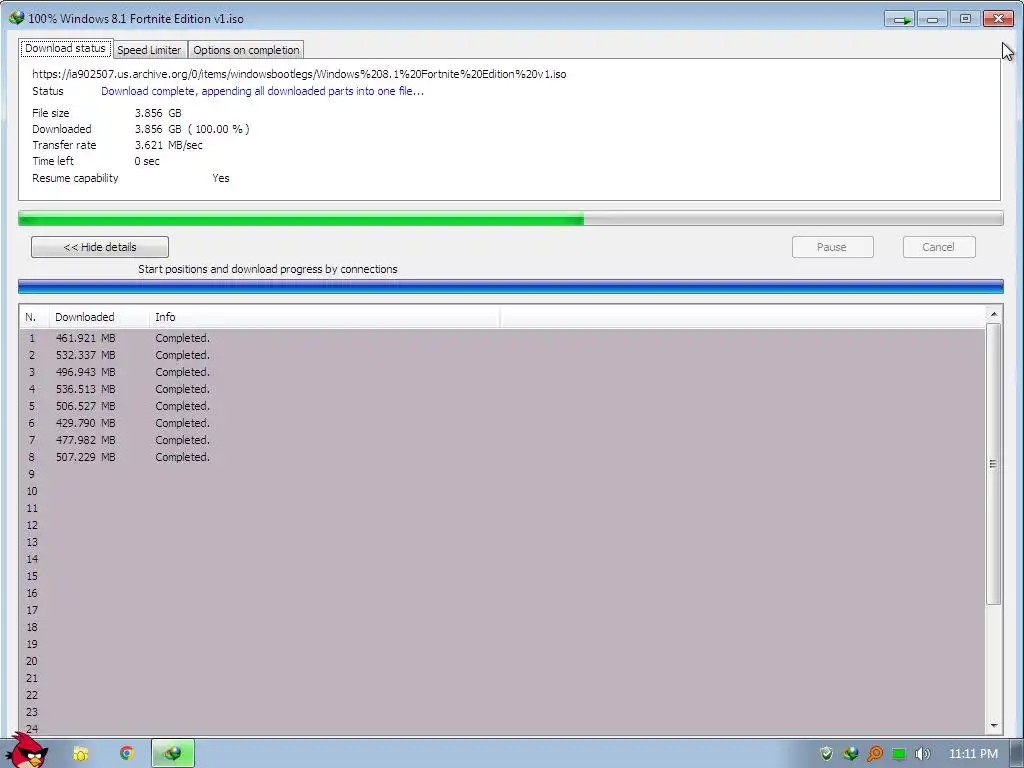1024x768 pixels.
Task: Open the Options on completion tab
Action: click(x=246, y=50)
